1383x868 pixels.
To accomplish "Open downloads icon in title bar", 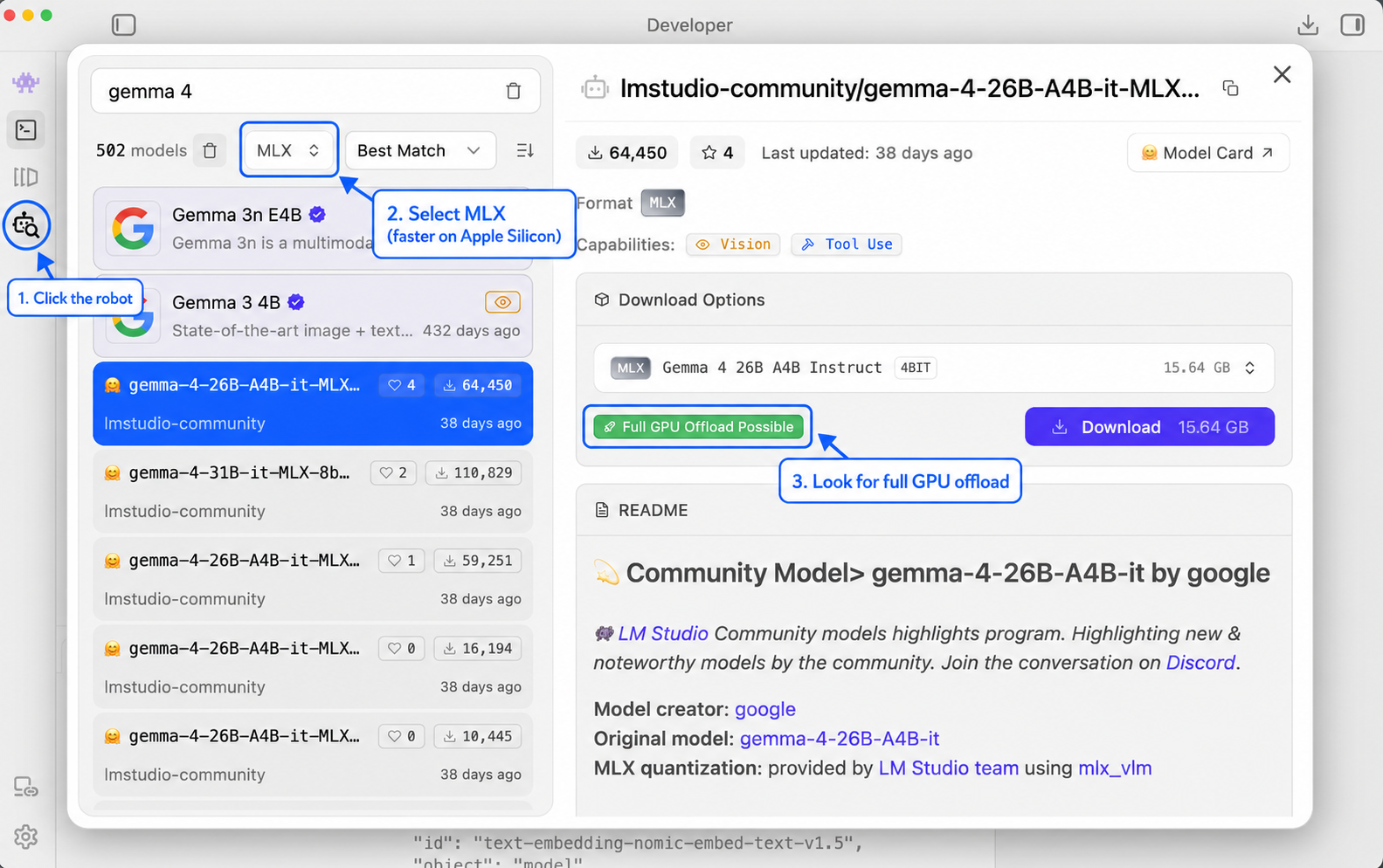I will click(x=1308, y=25).
